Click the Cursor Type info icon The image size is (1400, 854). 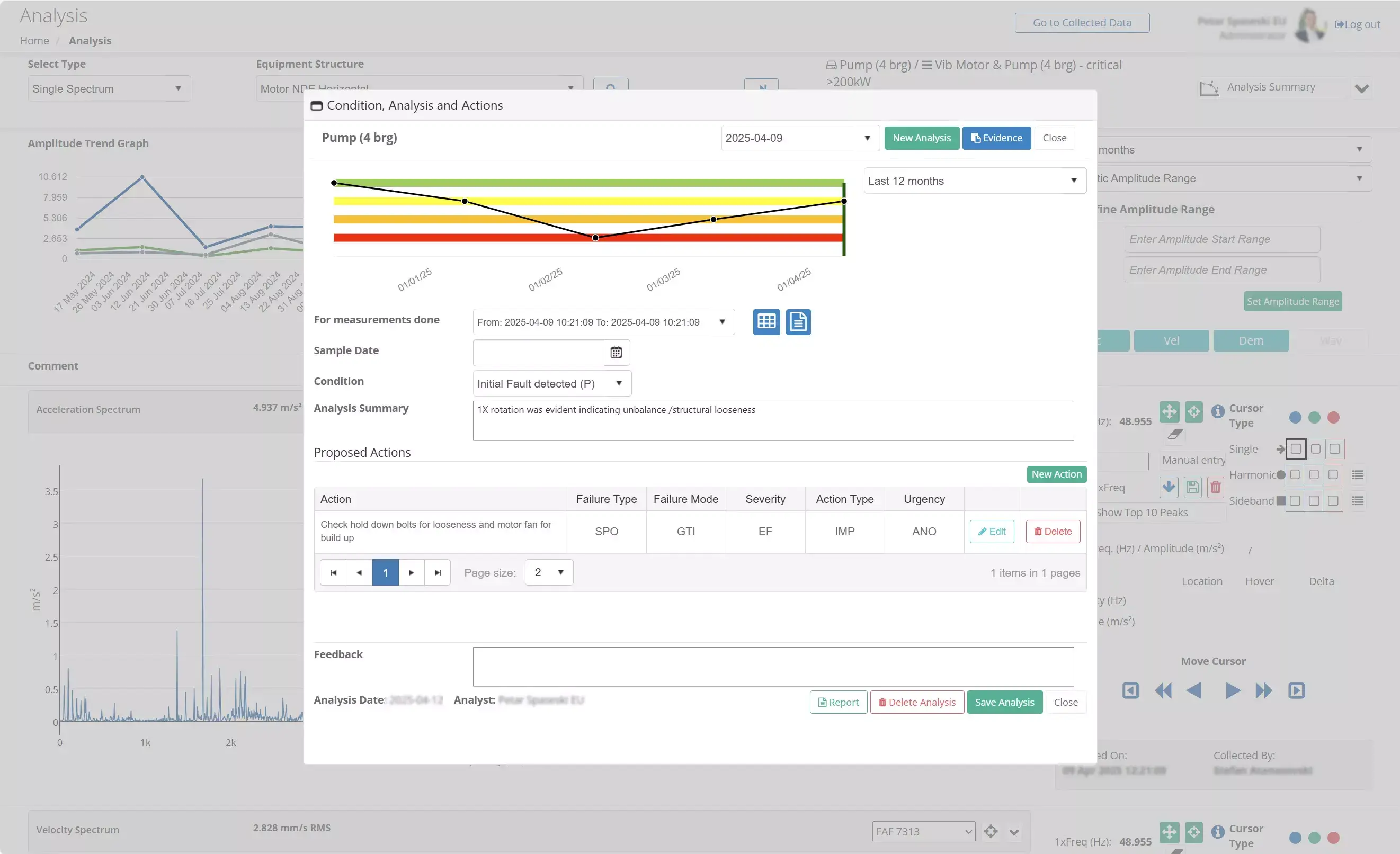[x=1217, y=411]
